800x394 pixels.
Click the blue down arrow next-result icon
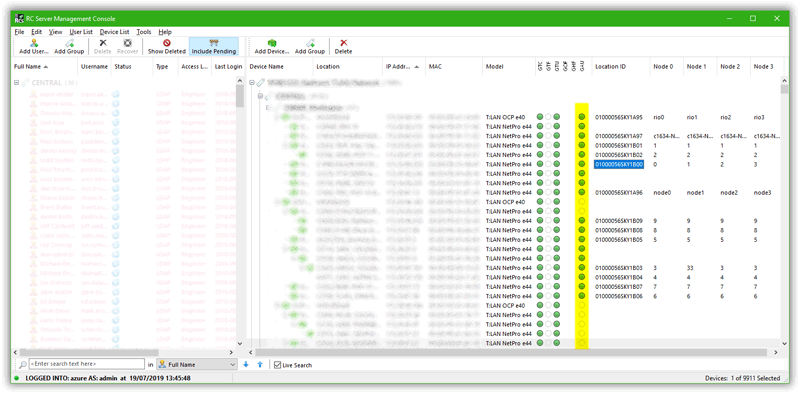246,364
